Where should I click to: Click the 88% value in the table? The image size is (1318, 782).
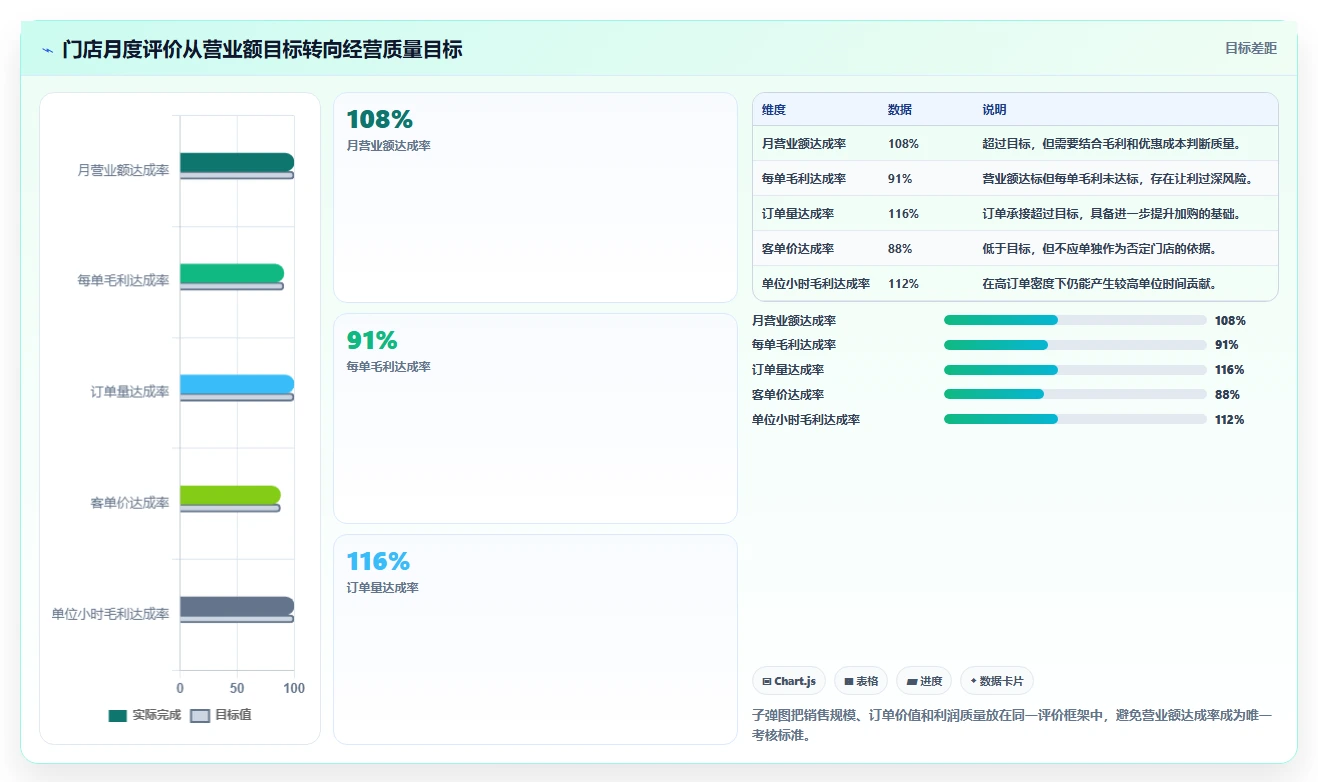click(900, 249)
